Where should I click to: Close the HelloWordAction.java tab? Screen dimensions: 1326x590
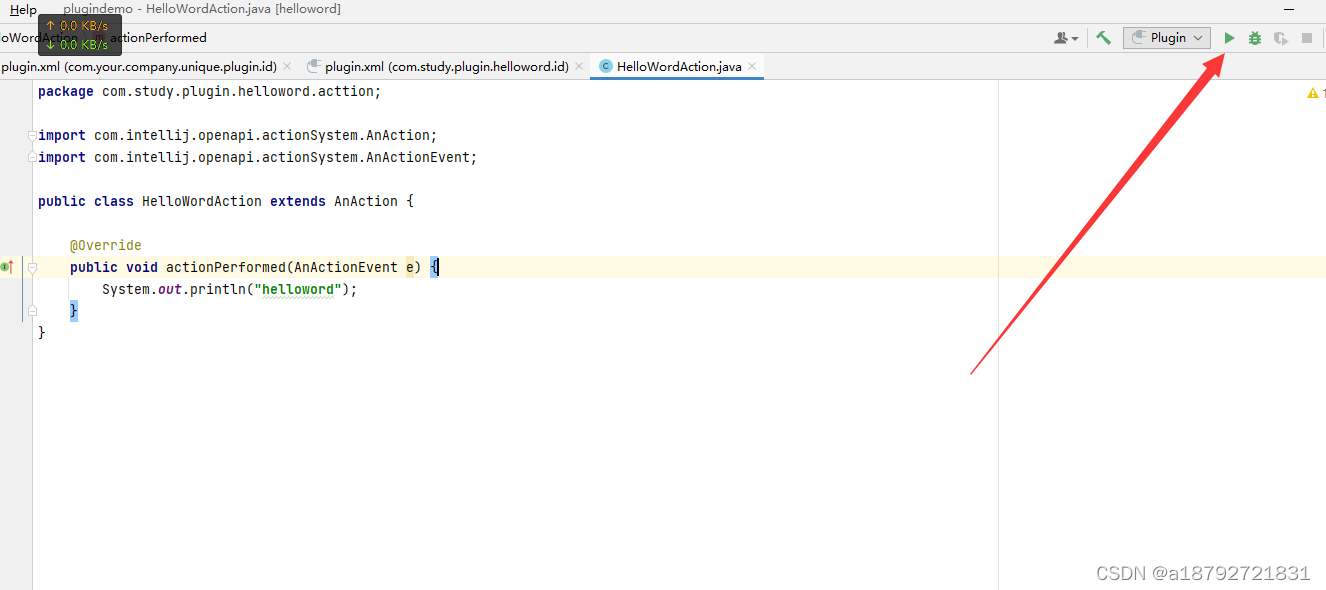(x=752, y=66)
